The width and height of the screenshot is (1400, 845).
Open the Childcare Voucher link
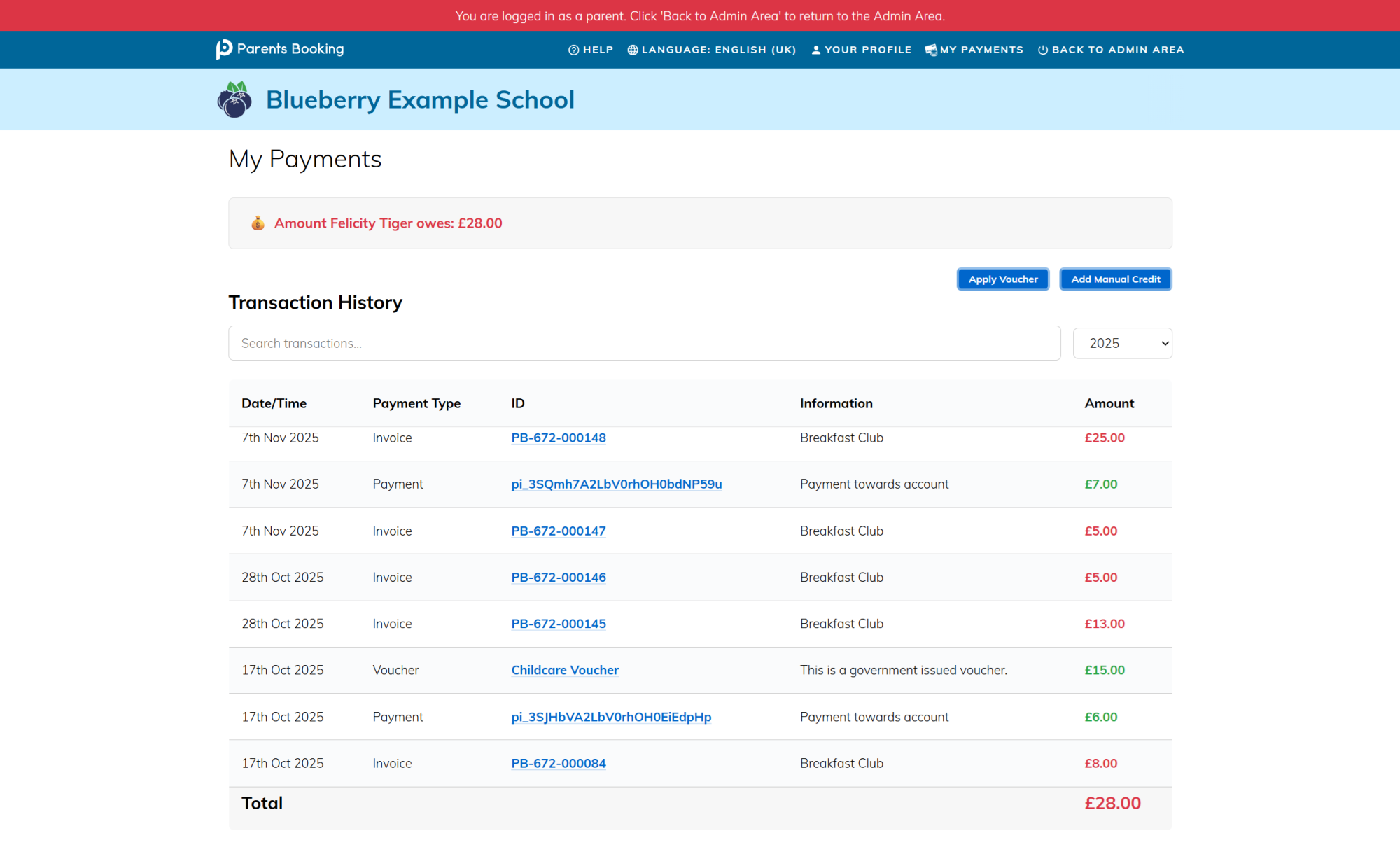564,670
